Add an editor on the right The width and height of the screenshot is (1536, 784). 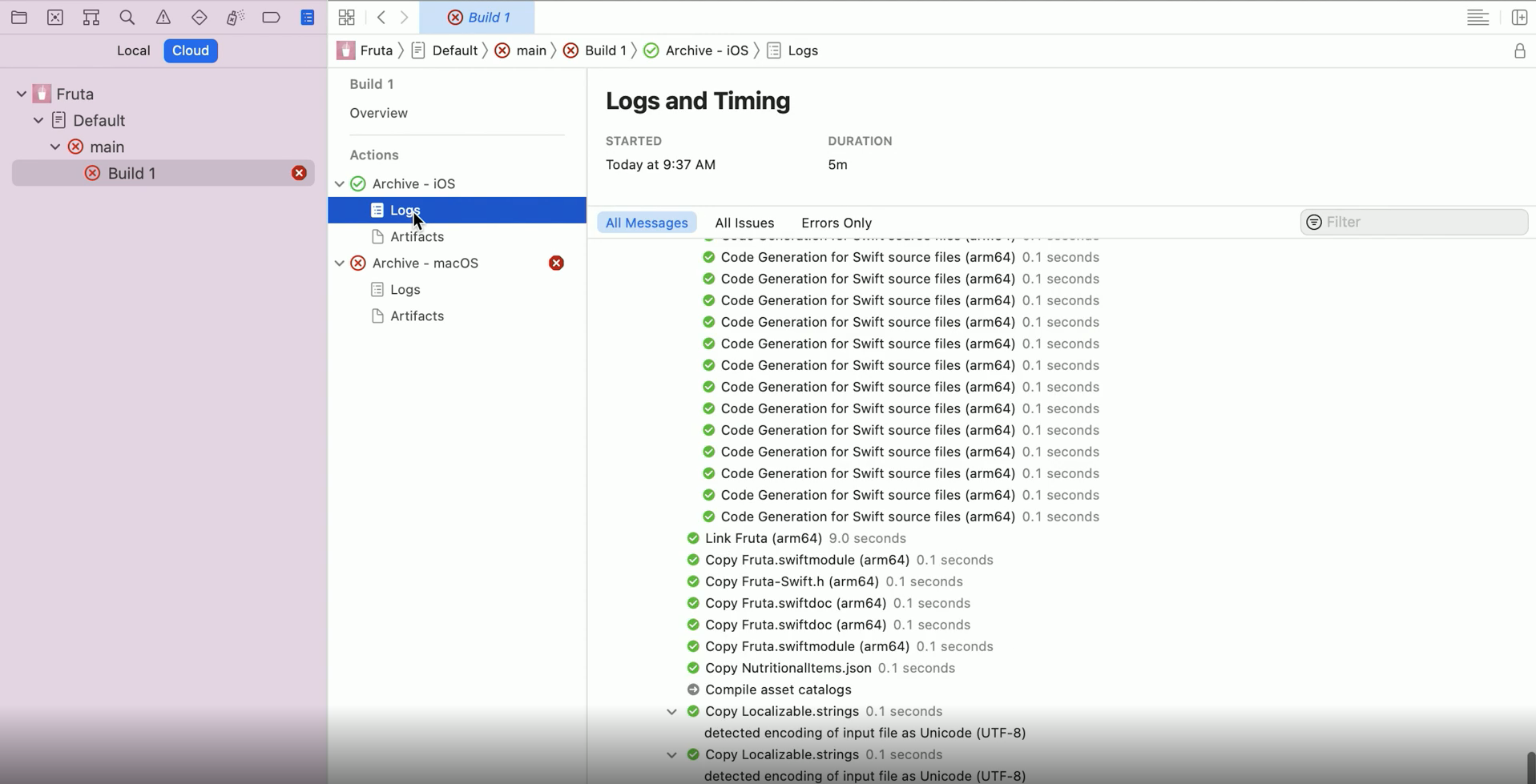click(1519, 17)
